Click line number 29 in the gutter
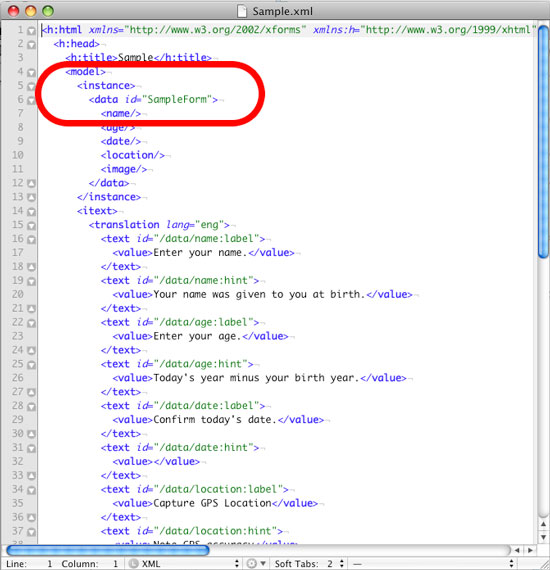Viewport: 550px width, 570px height. click(x=18, y=420)
